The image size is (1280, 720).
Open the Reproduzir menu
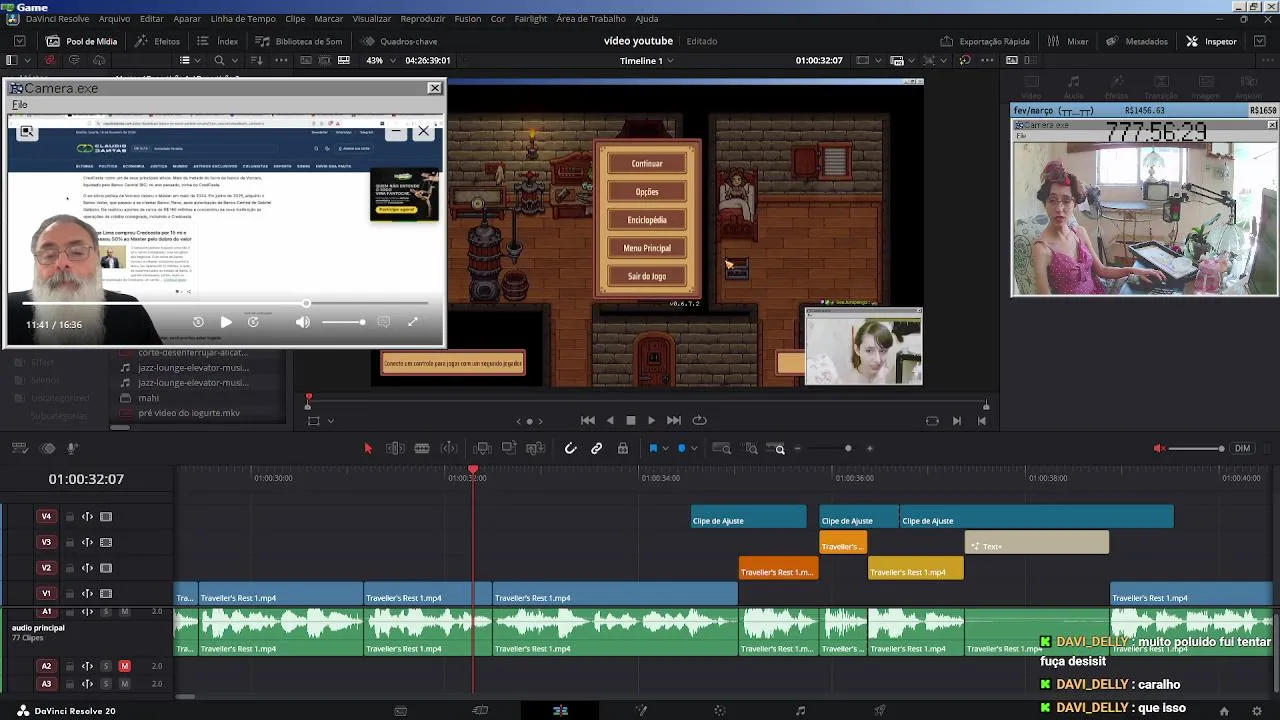pyautogui.click(x=423, y=19)
